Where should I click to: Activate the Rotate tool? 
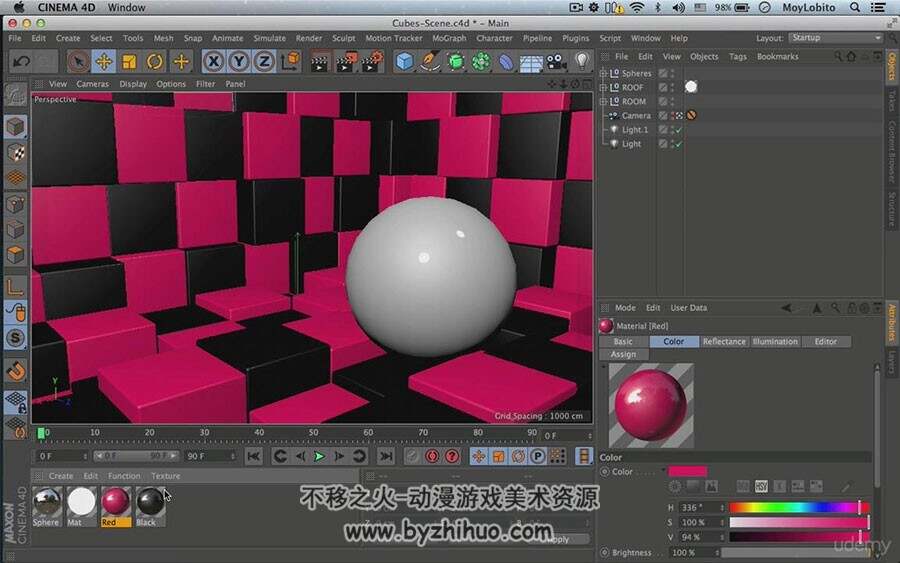[155, 61]
